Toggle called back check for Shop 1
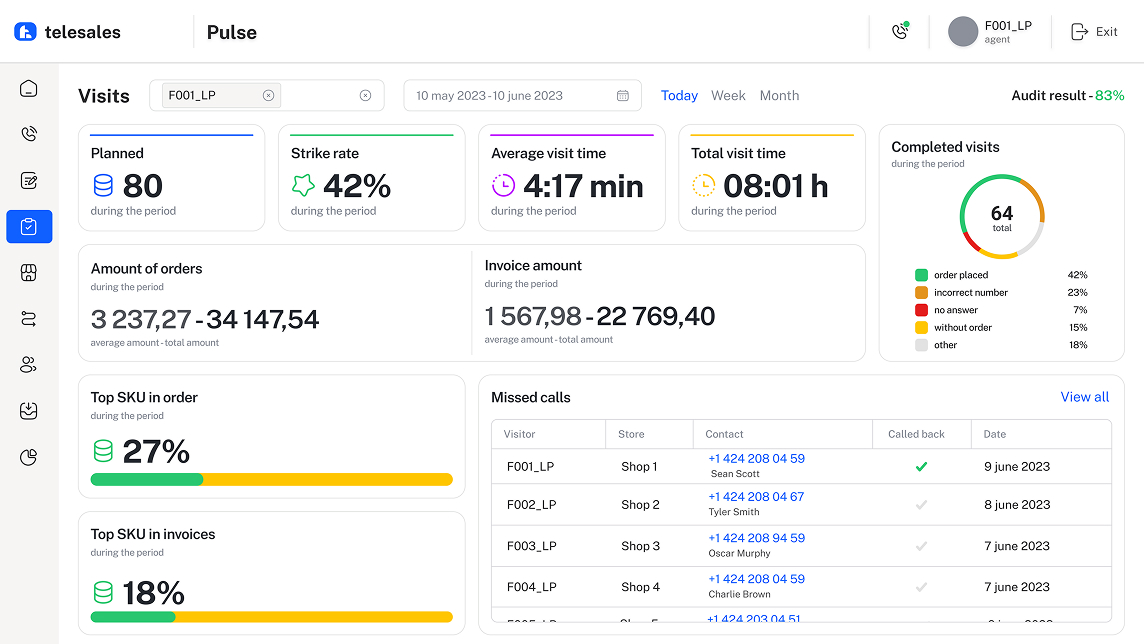This screenshot has width=1144, height=644. pos(921,466)
